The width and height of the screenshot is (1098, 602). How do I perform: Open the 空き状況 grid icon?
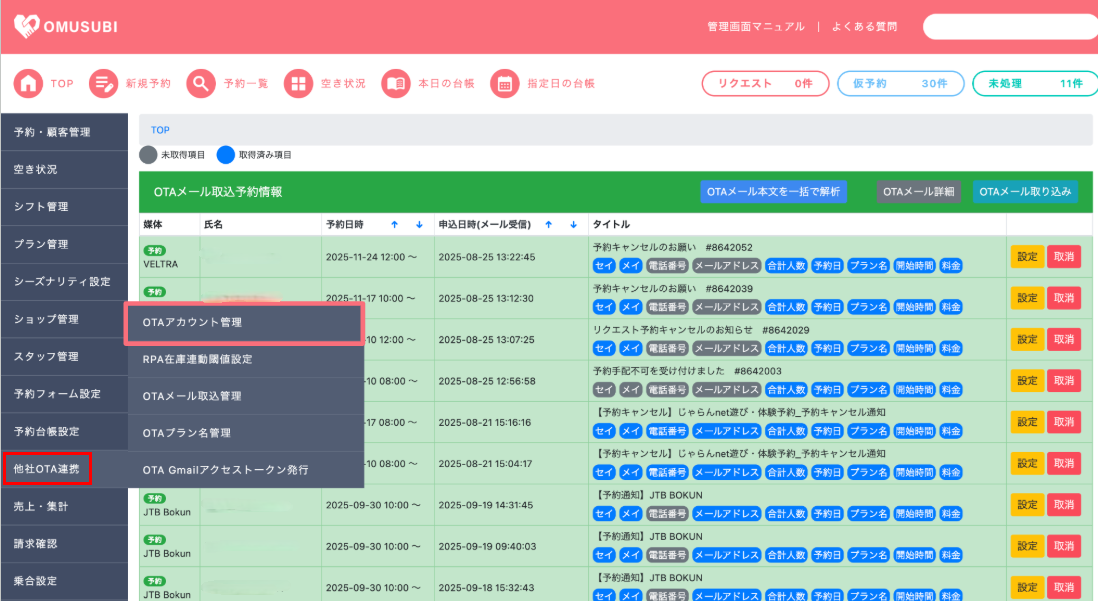(298, 83)
